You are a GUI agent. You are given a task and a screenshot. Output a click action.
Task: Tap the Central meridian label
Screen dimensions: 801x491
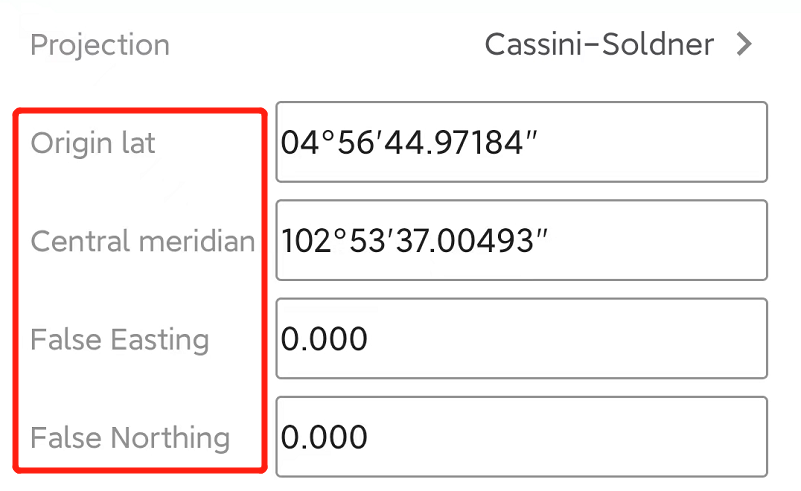pos(142,241)
